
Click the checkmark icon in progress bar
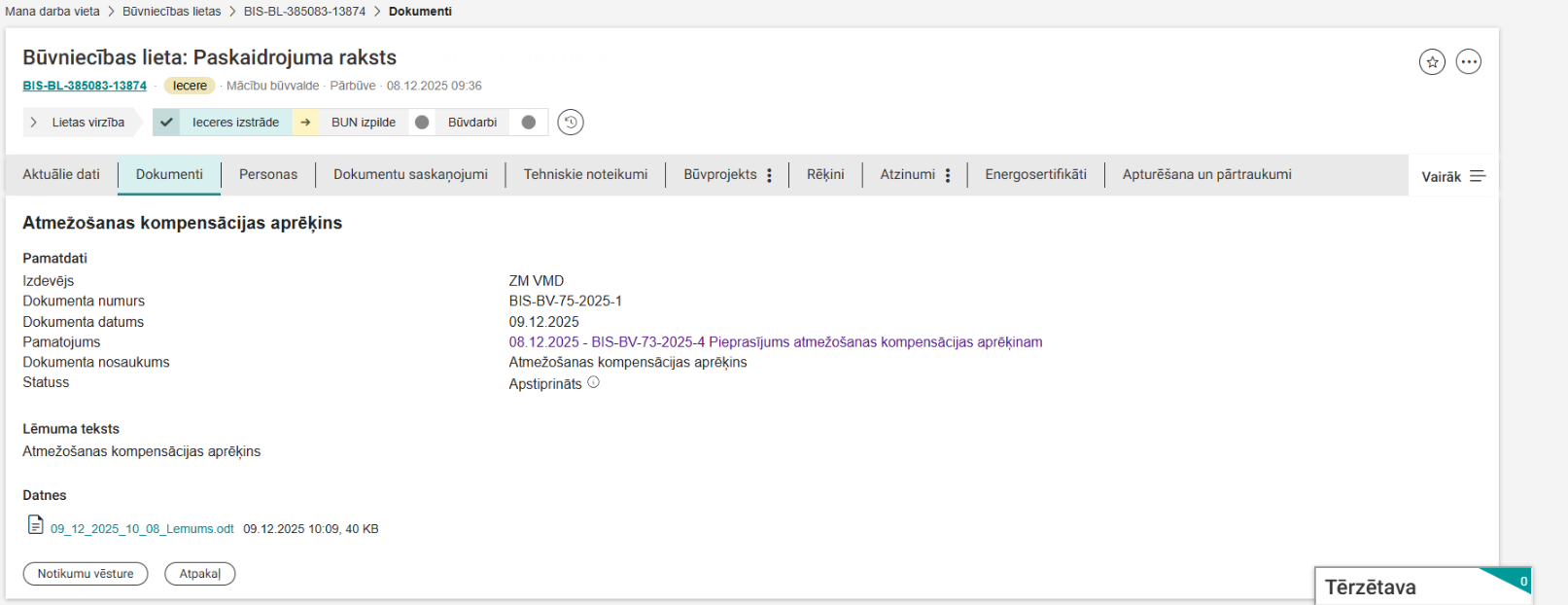click(166, 123)
